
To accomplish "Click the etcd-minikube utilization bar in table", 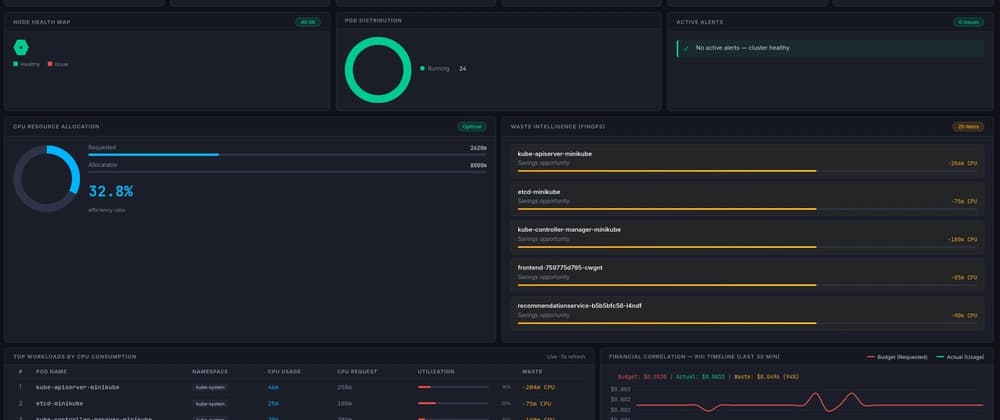I will pyautogui.click(x=453, y=403).
